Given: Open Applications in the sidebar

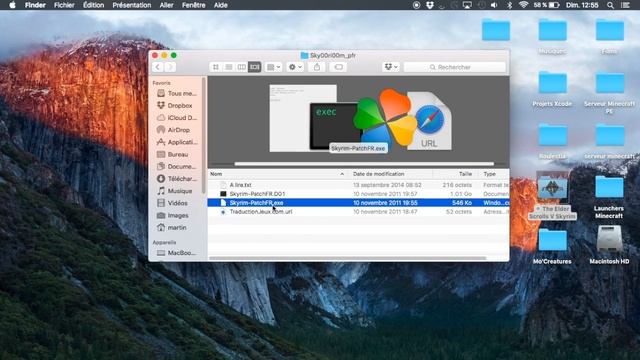Looking at the screenshot, I should (177, 142).
